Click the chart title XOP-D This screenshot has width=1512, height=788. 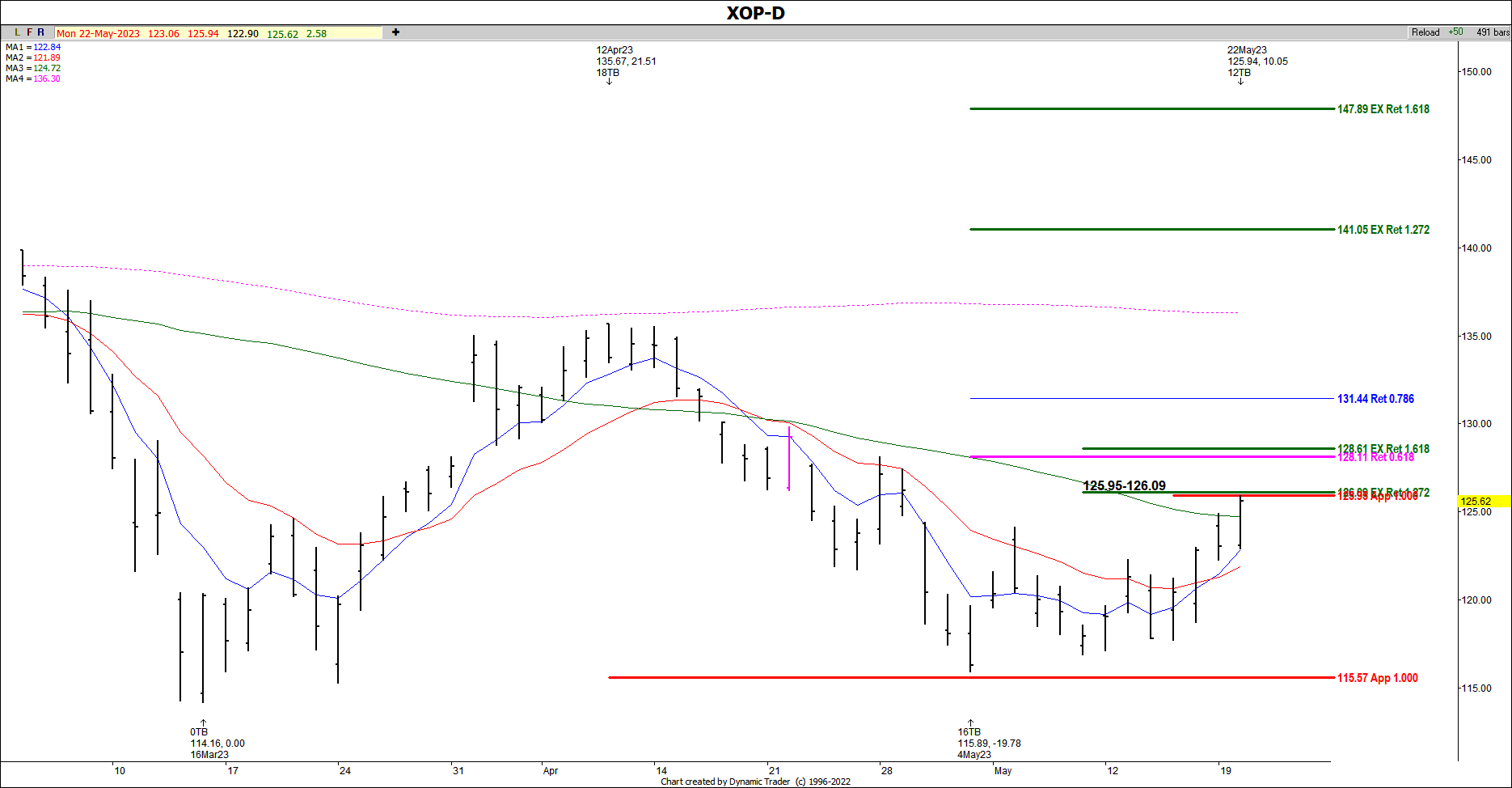pyautogui.click(x=755, y=13)
